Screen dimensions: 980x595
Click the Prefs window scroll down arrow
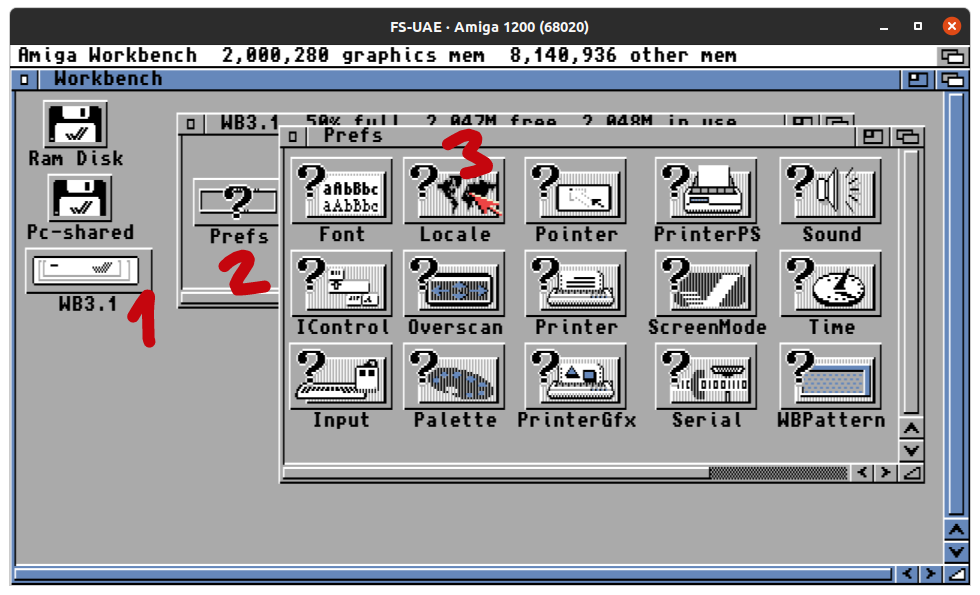(x=911, y=451)
